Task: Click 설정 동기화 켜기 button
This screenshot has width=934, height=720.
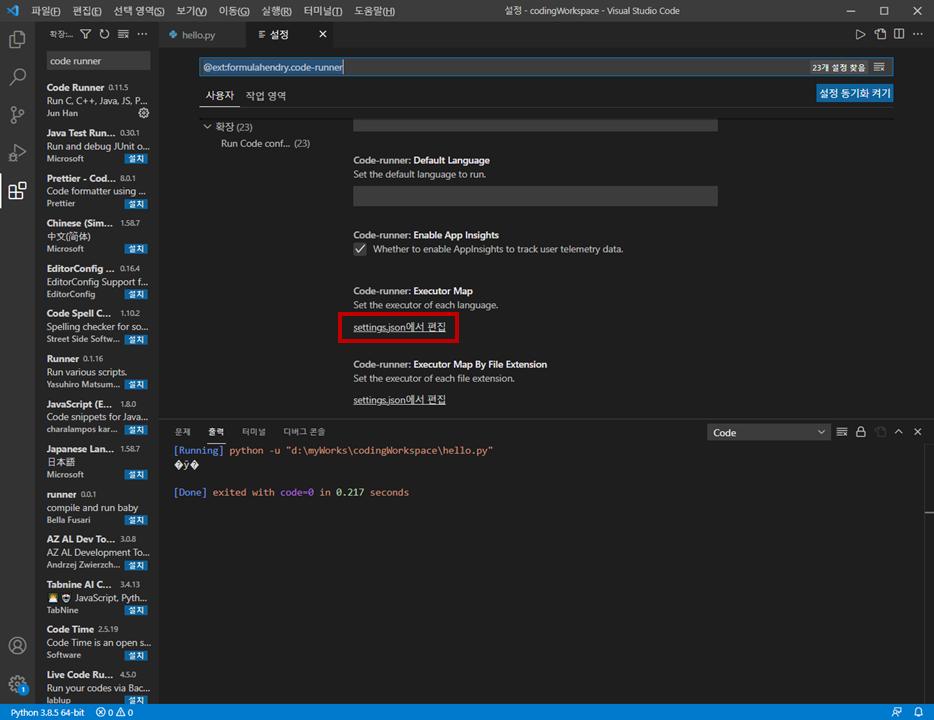Action: 854,93
